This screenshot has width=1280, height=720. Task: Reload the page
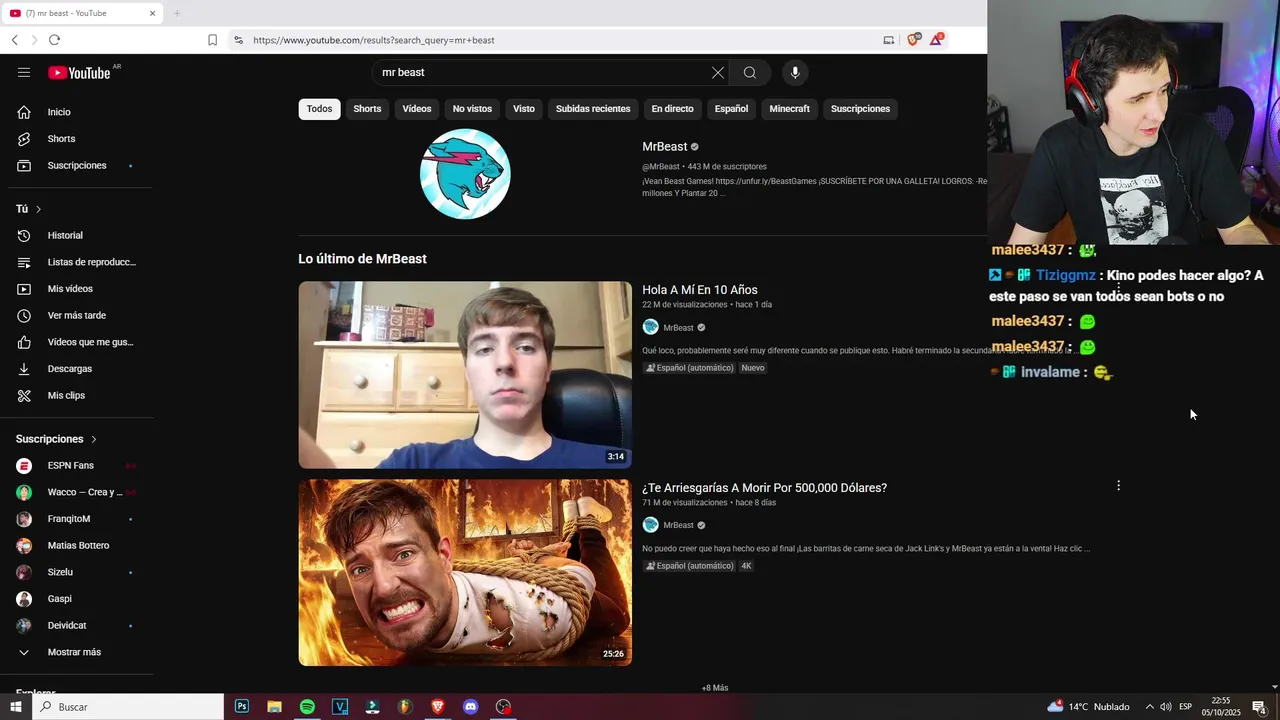click(x=54, y=40)
